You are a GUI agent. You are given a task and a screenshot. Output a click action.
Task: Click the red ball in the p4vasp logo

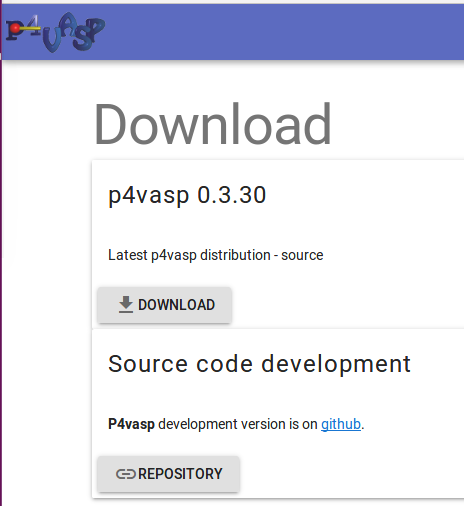tap(15, 29)
